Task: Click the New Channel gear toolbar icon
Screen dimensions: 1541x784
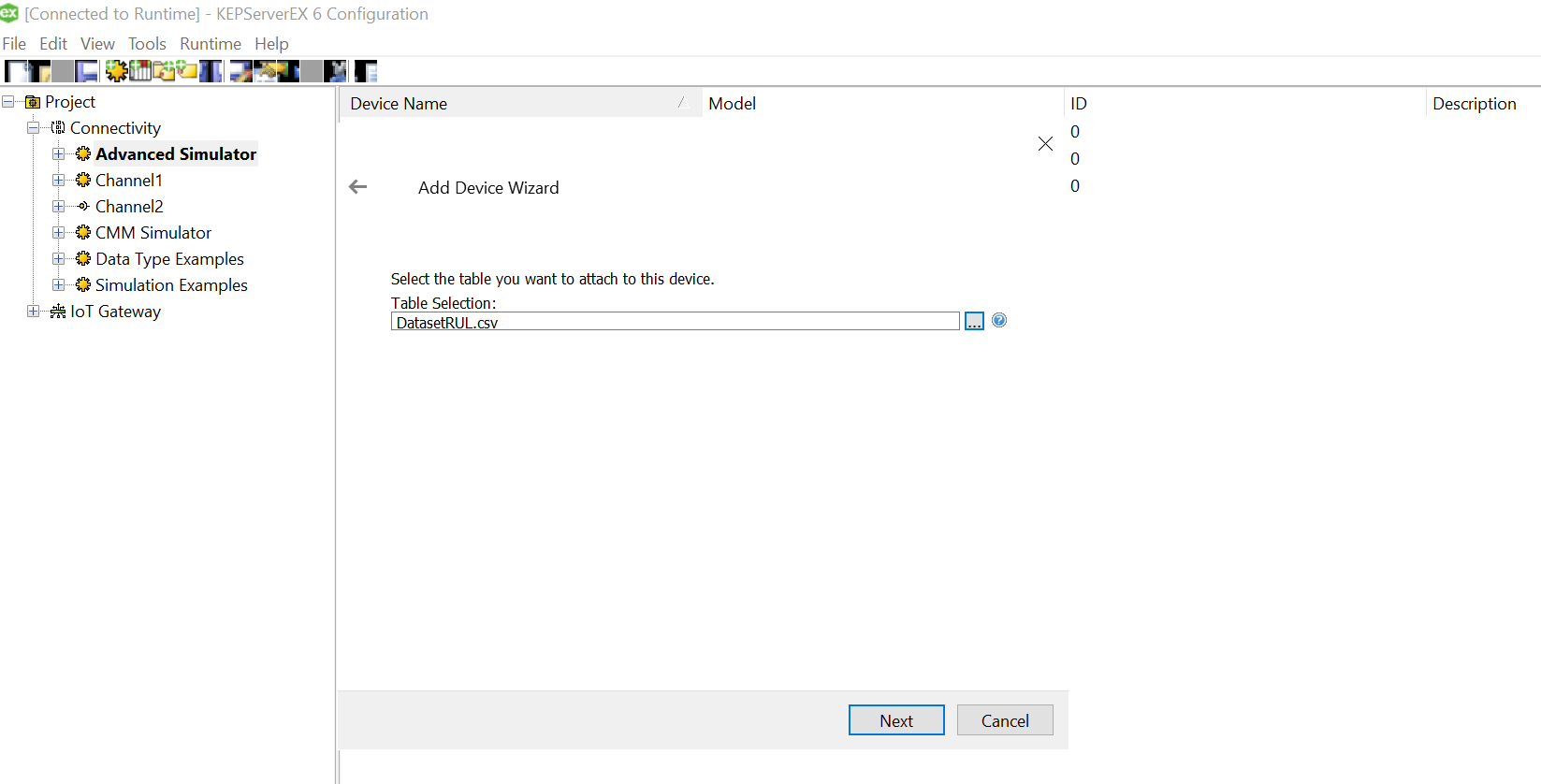Action: (116, 71)
